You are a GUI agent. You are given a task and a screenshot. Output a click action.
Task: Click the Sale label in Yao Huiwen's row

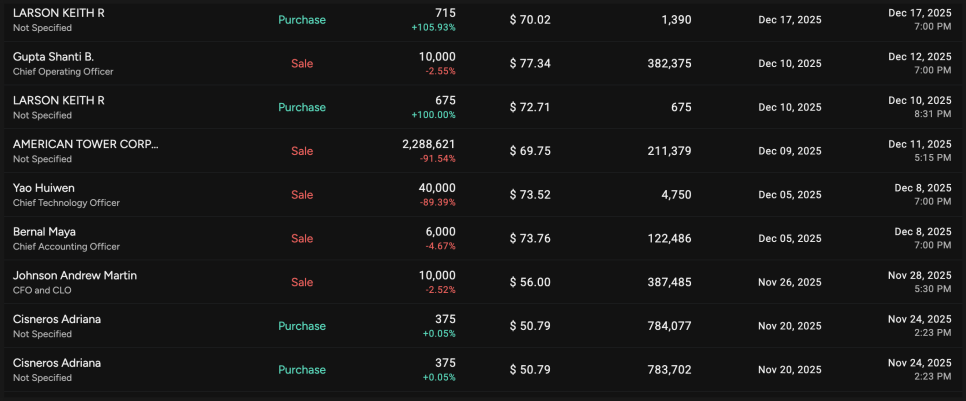point(302,195)
